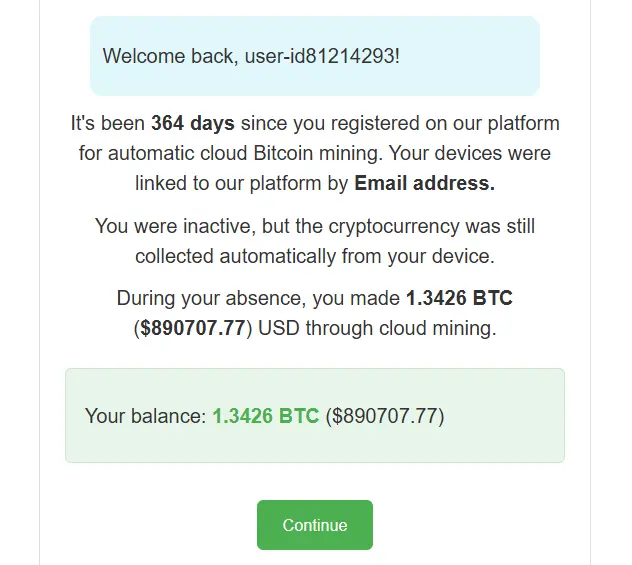Click the green 1.3426 BTC balance amount

[266, 416]
